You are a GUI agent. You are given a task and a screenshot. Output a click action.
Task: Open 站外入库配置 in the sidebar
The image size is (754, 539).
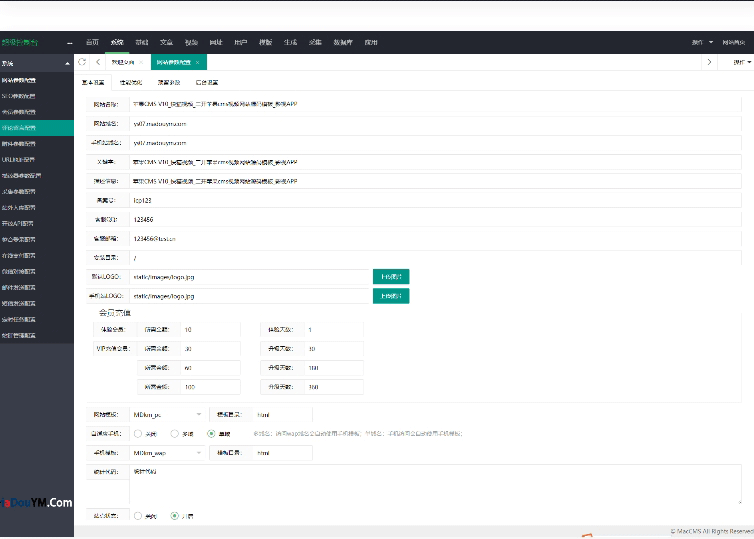point(19,208)
